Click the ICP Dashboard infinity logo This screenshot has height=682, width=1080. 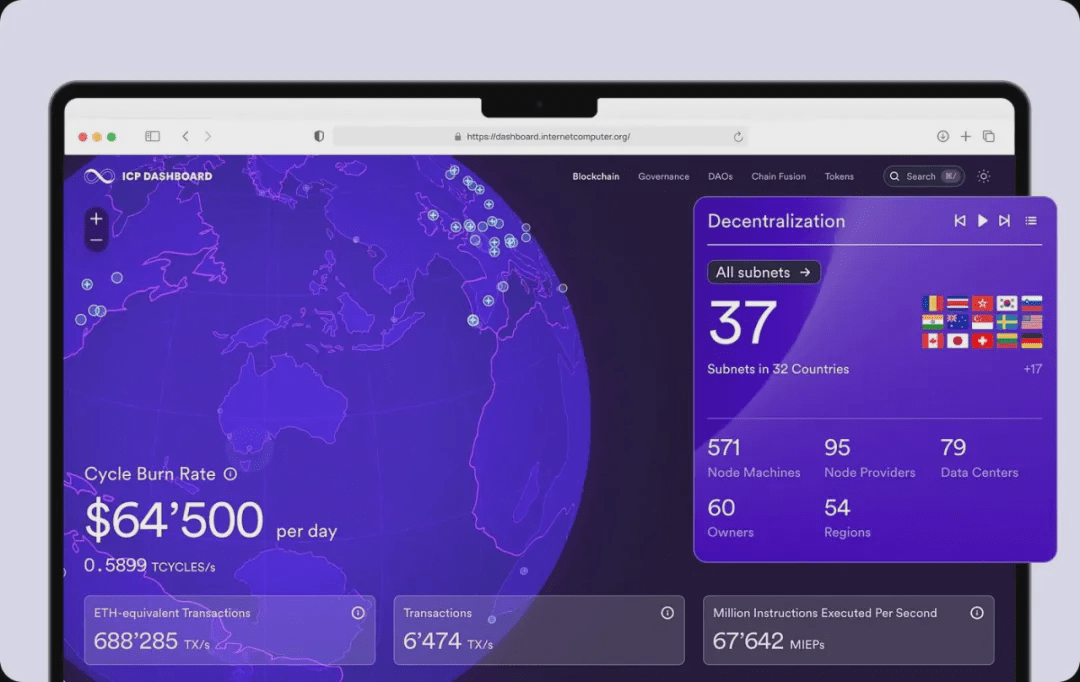(99, 176)
